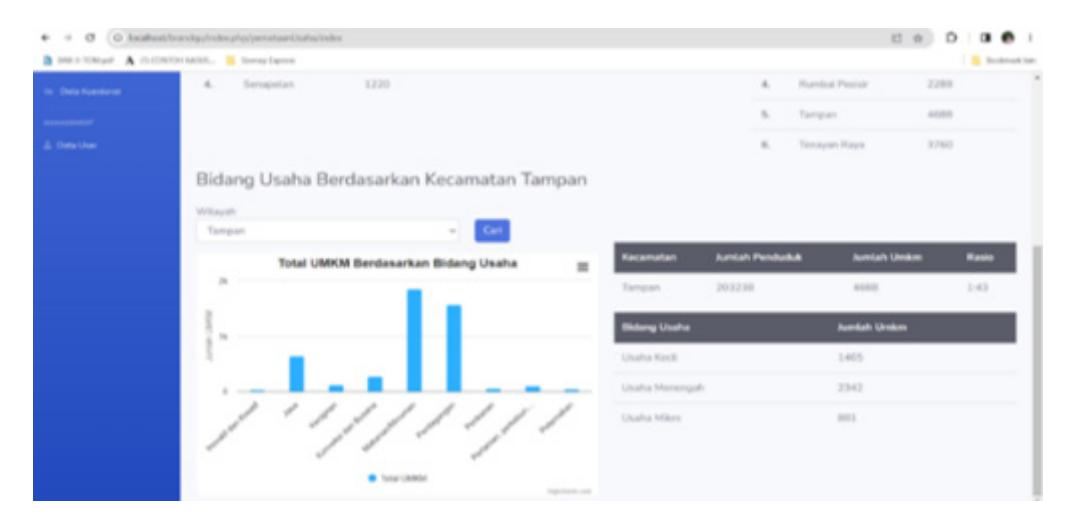
Task: Click the page vertical scrollbar thumb
Action: 1038,368
